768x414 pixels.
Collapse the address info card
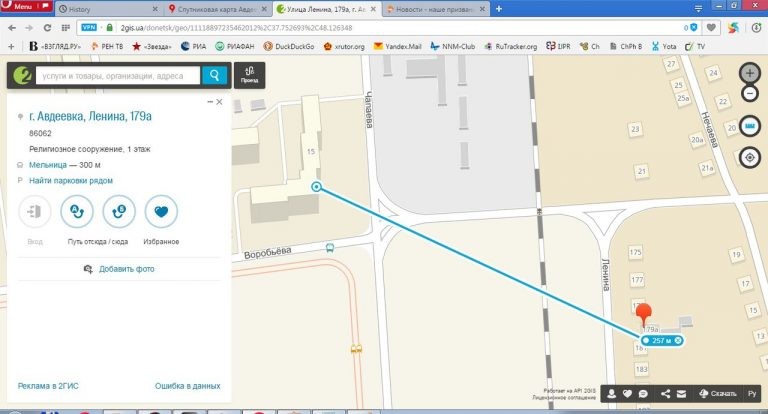[x=210, y=103]
